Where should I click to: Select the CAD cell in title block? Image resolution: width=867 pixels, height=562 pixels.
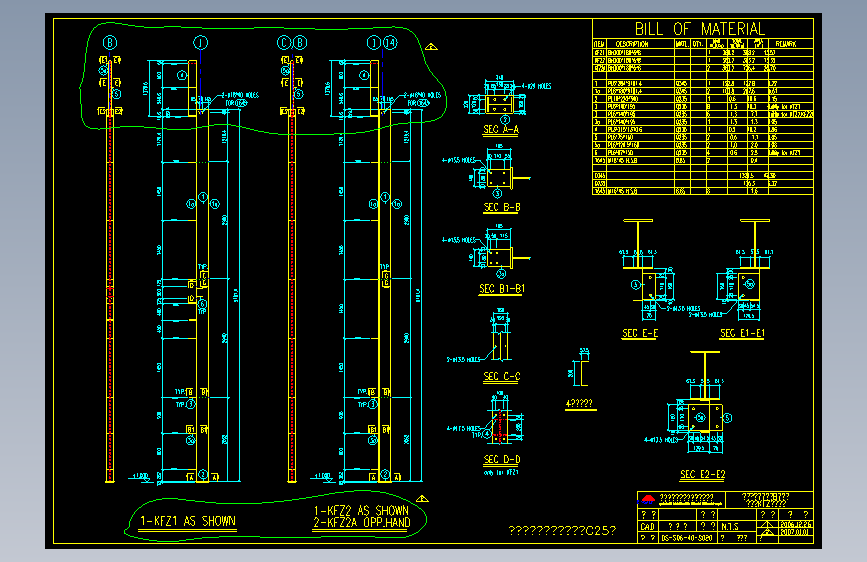[x=647, y=527]
